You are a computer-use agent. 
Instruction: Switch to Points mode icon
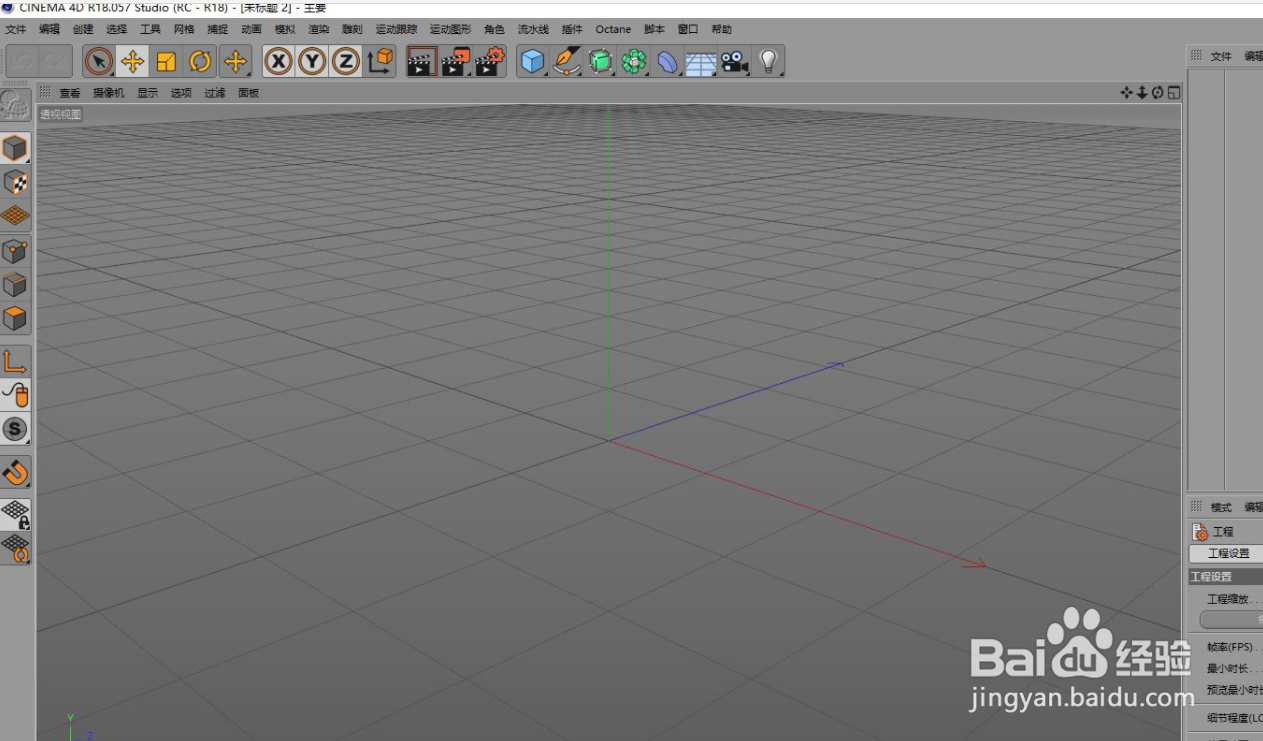pyautogui.click(x=15, y=251)
